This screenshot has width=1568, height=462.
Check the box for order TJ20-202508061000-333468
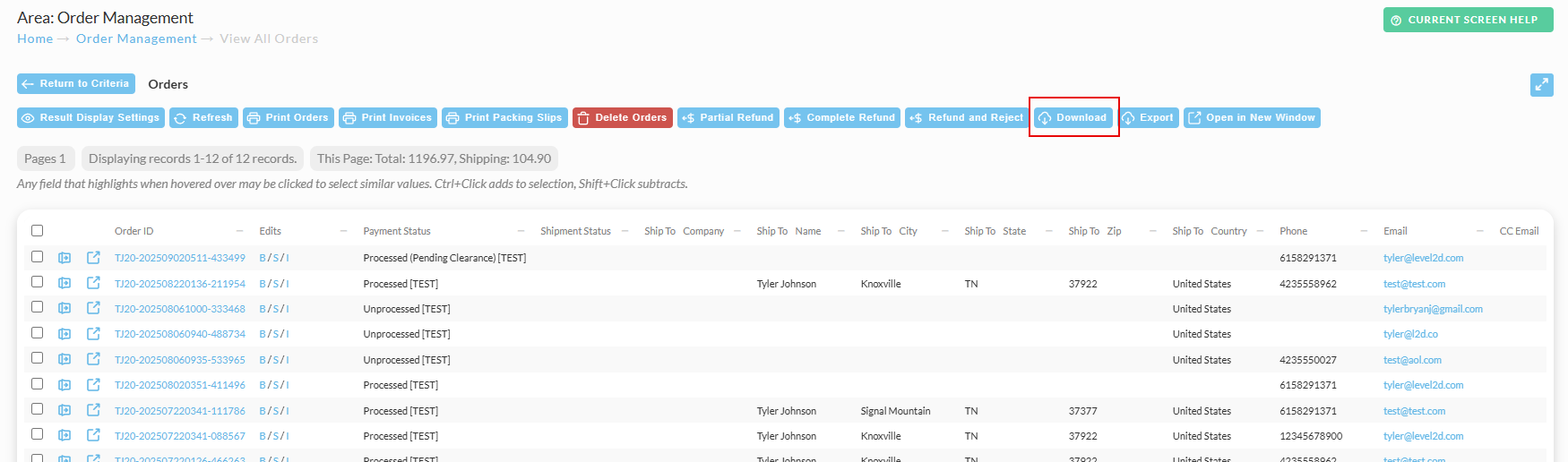pyautogui.click(x=37, y=306)
